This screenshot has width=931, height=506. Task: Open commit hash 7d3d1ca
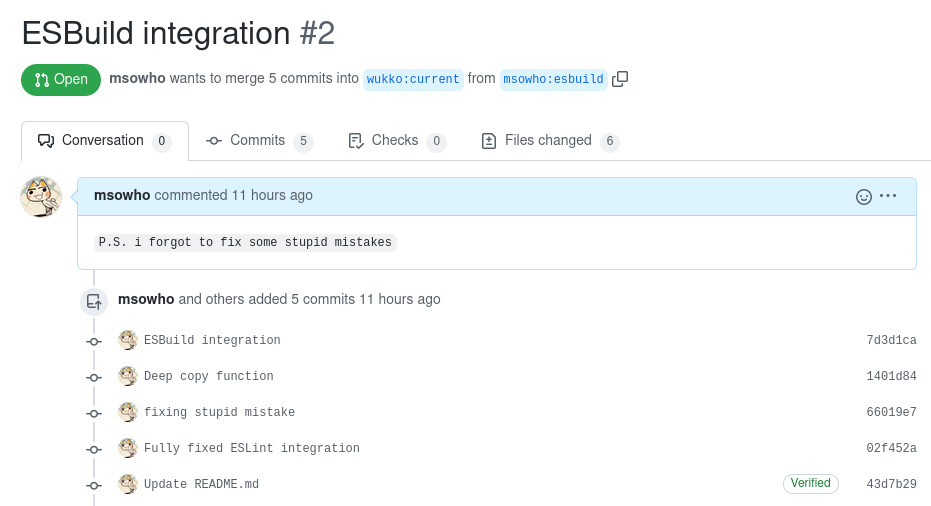coord(891,340)
